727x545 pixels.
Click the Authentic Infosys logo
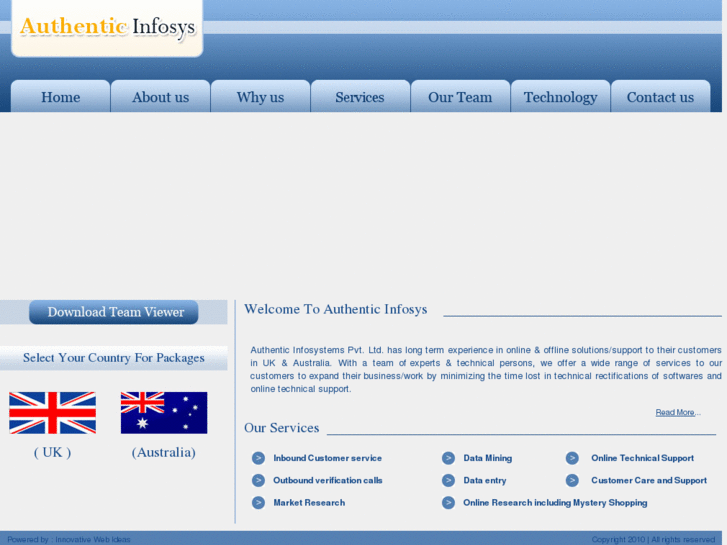(x=107, y=28)
